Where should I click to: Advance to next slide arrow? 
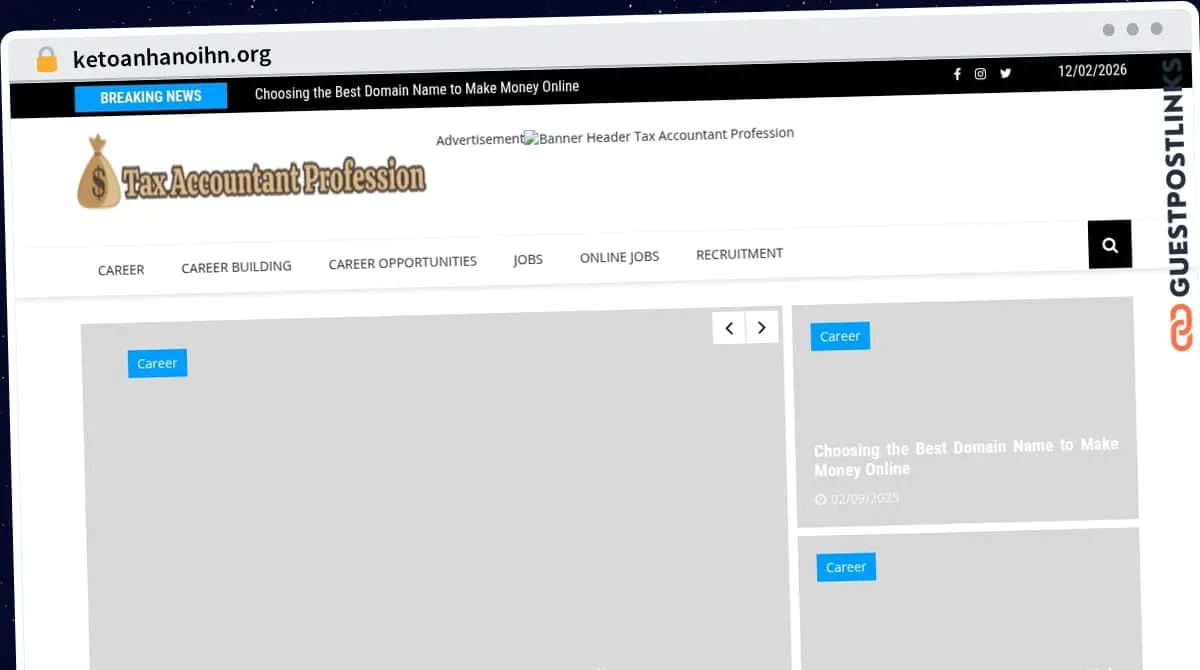coord(762,328)
